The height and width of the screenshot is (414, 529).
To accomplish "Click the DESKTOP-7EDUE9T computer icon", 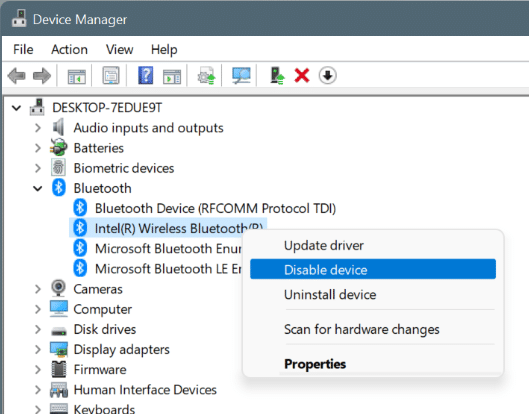I will coord(37,107).
